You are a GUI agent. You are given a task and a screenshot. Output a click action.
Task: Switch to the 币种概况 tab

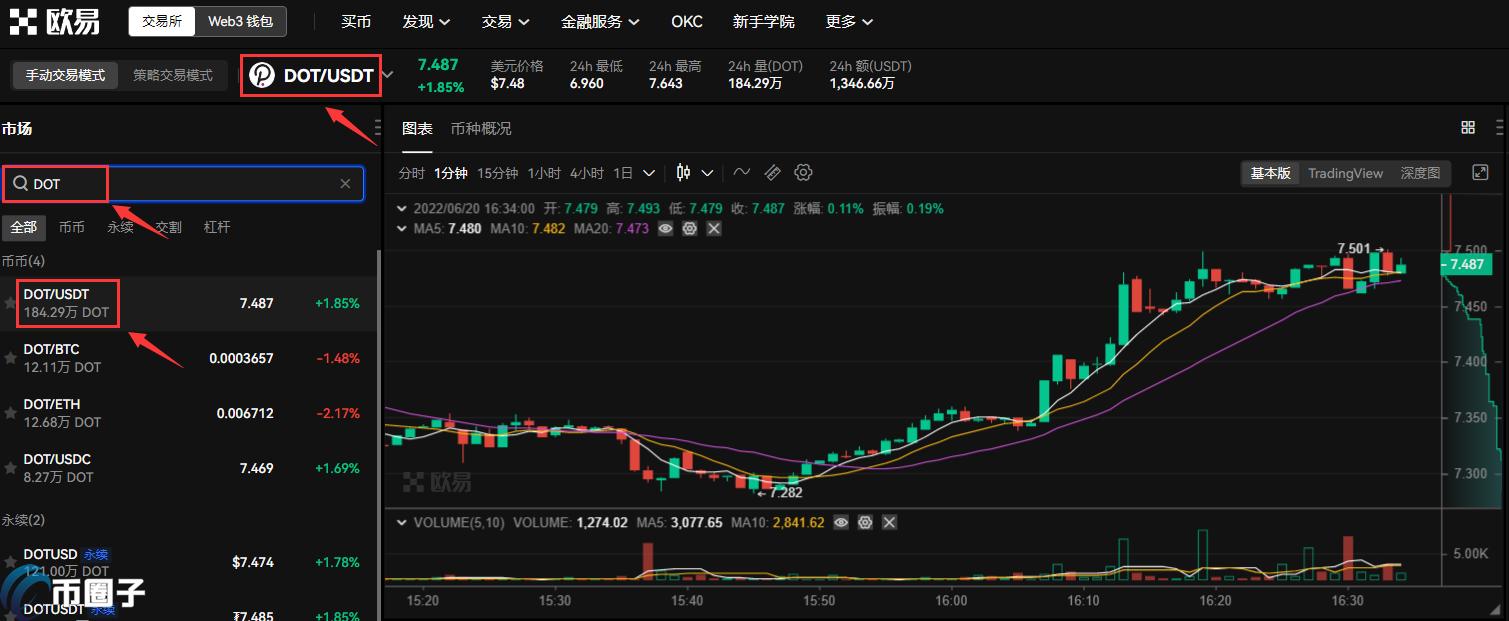pyautogui.click(x=480, y=128)
